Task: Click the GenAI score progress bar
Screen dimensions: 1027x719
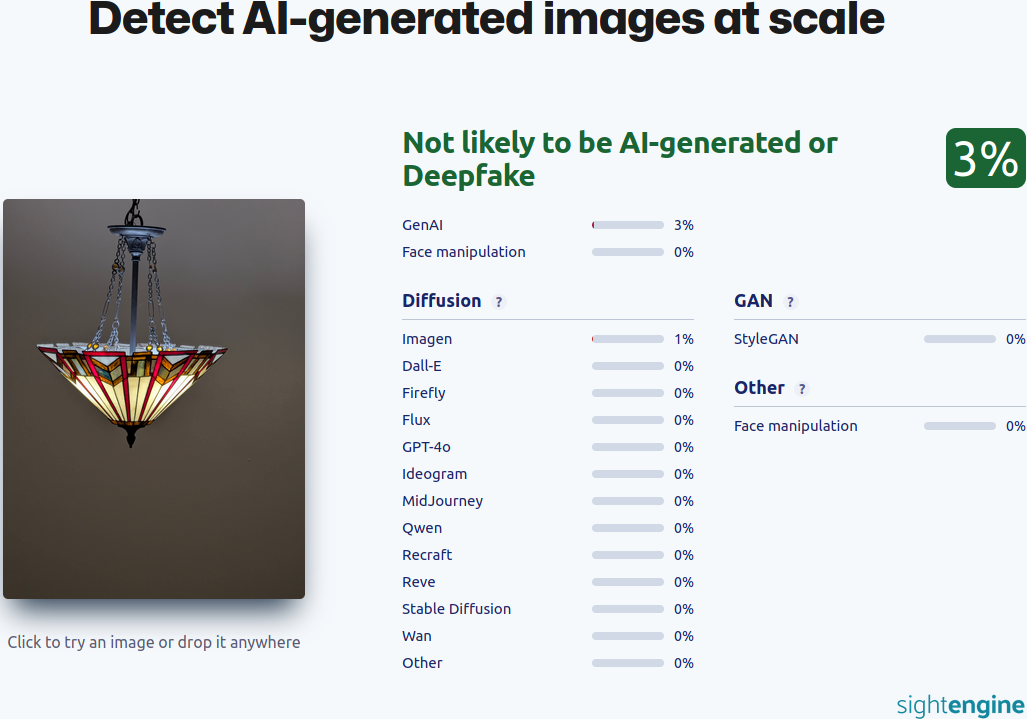Action: click(x=628, y=225)
